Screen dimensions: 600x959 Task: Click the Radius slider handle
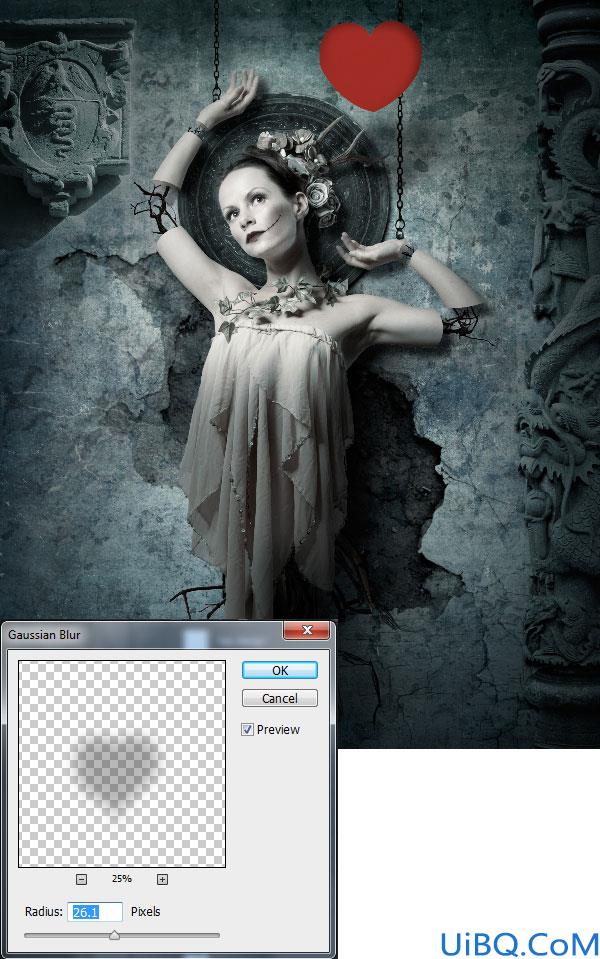(x=114, y=935)
